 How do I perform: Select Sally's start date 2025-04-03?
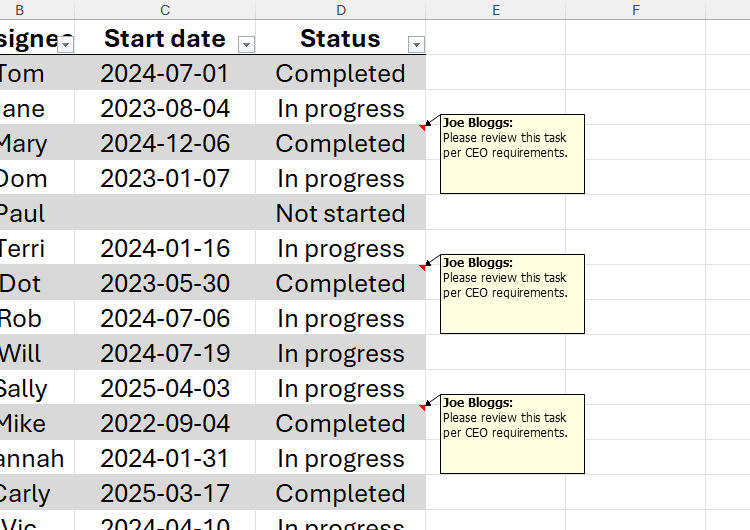pos(165,389)
